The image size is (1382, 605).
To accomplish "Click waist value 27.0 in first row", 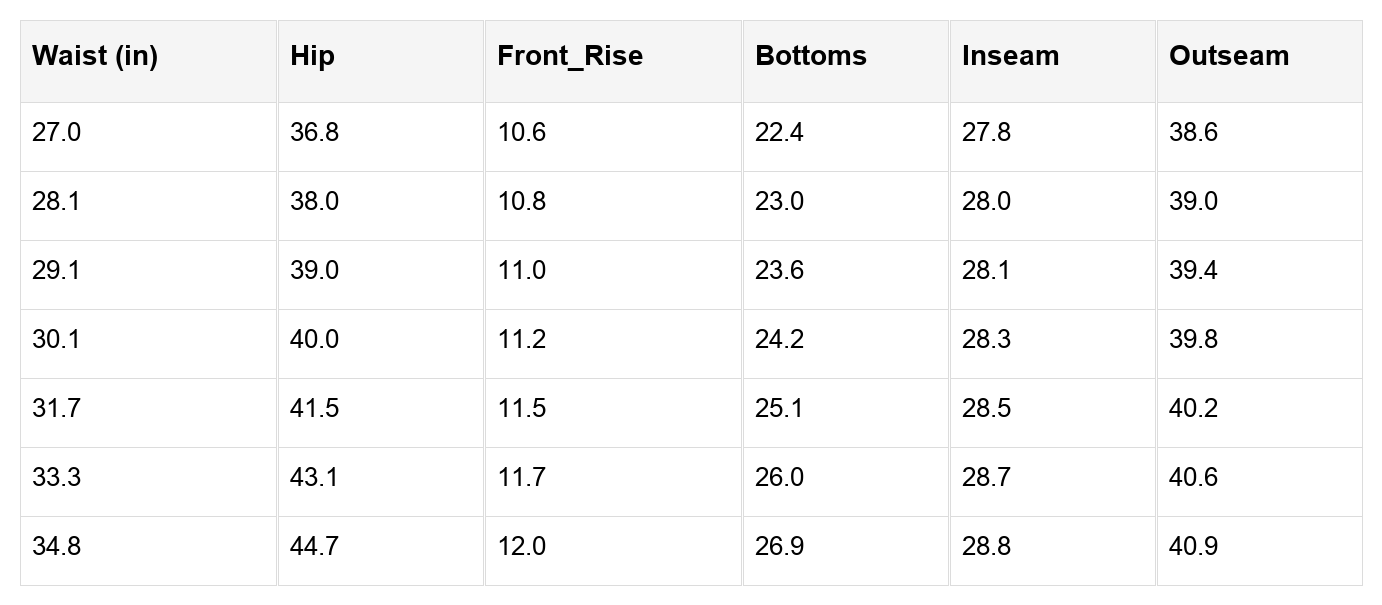I will pyautogui.click(x=56, y=133).
